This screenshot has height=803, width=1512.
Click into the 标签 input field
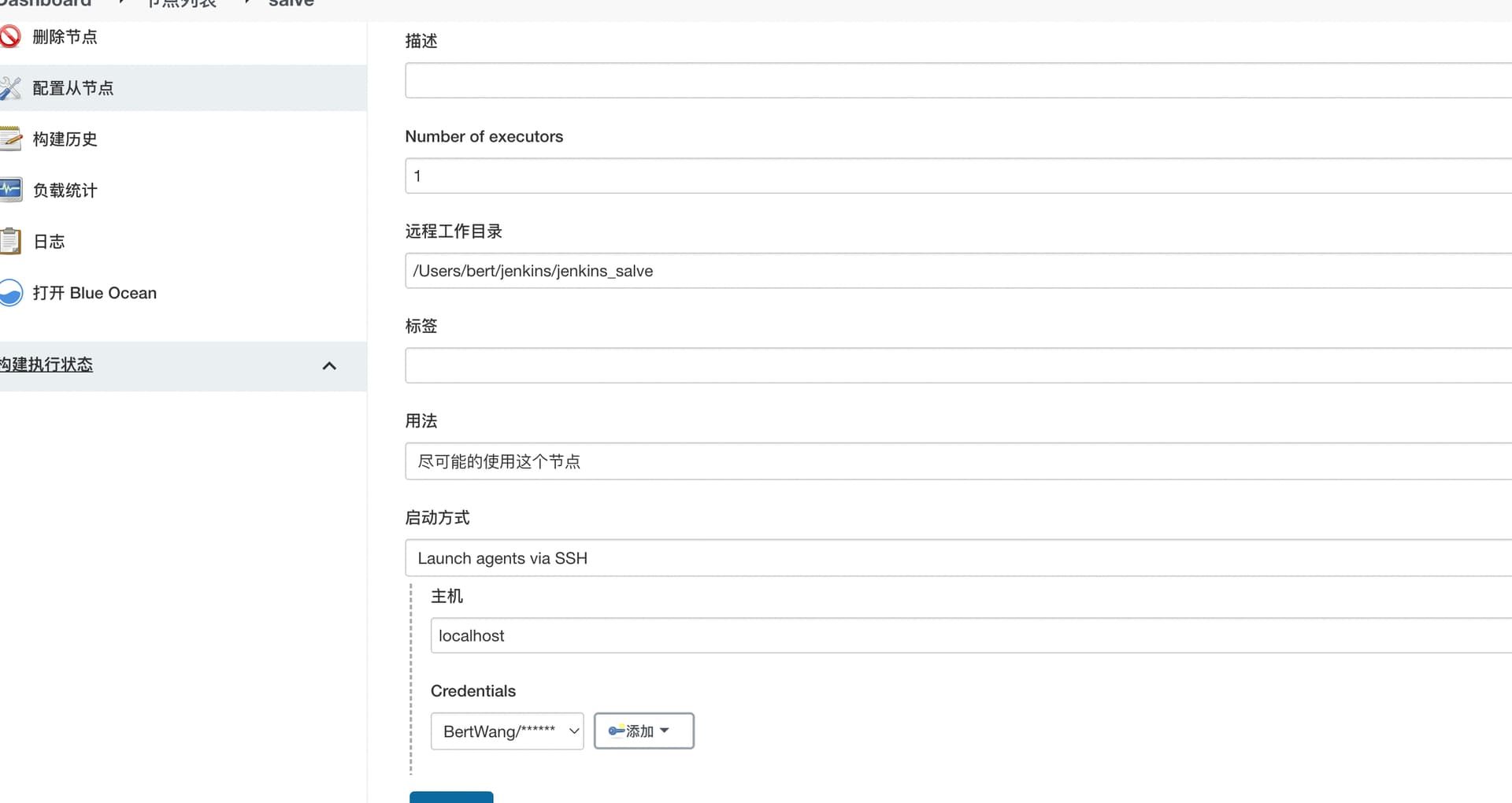[958, 365]
